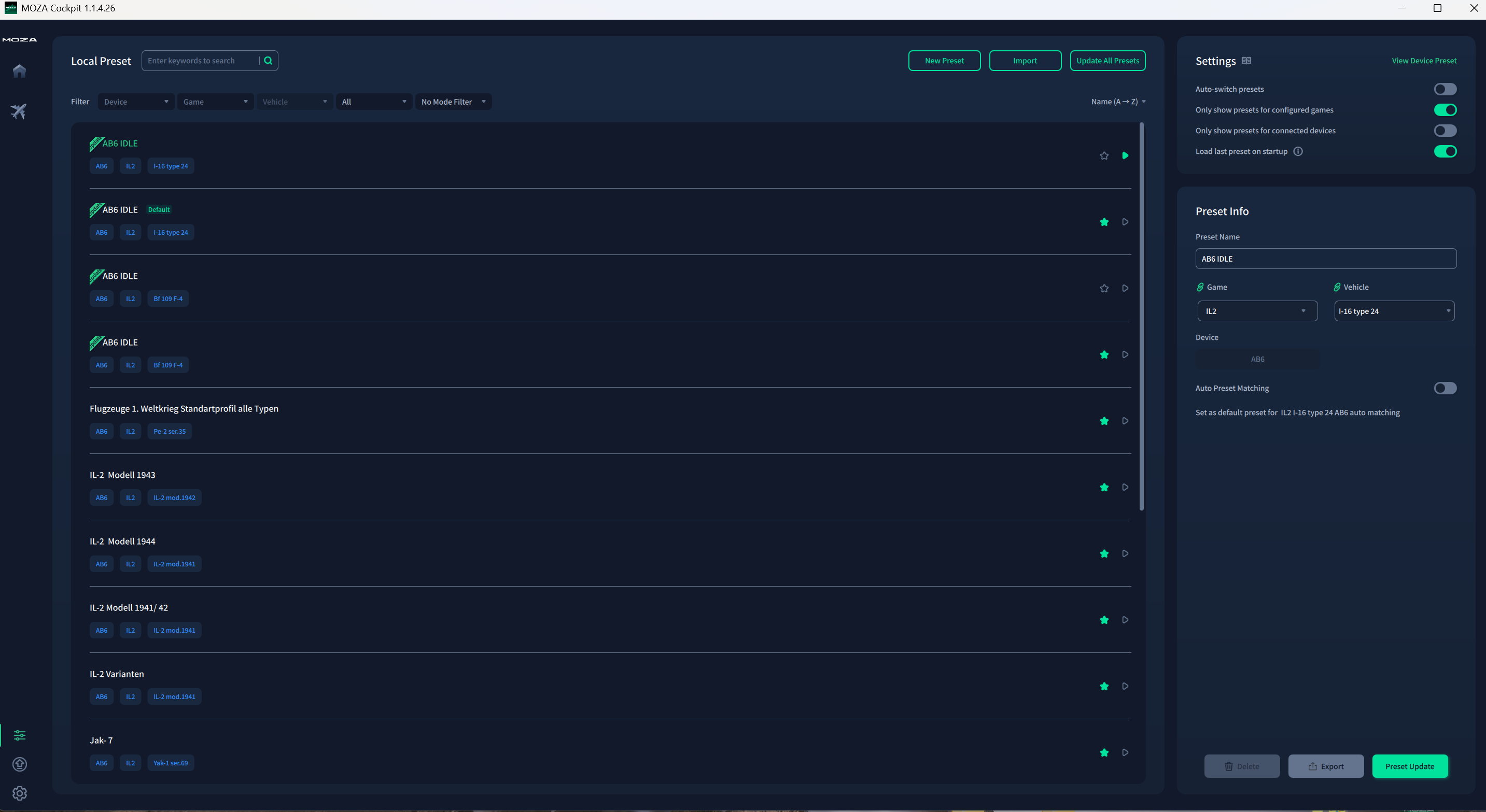Enable Auto Preset Matching toggle

1445,388
